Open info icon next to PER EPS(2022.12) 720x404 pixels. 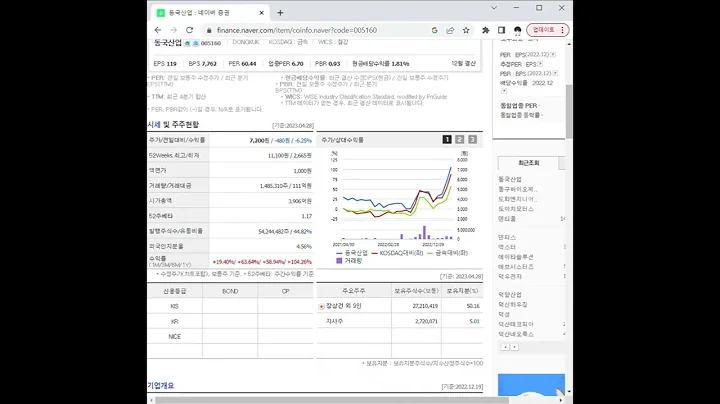[x=553, y=55]
